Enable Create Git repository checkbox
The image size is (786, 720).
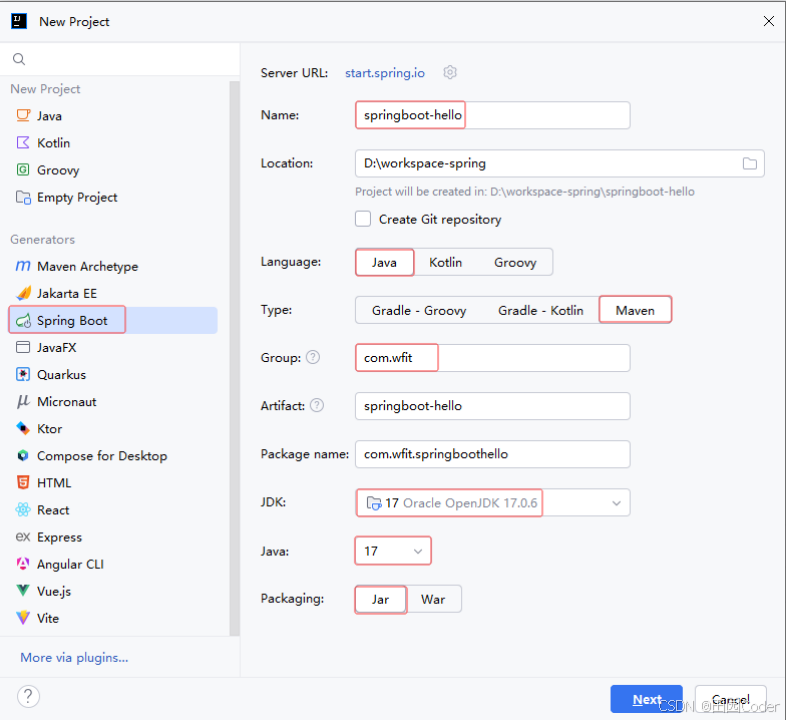[363, 219]
